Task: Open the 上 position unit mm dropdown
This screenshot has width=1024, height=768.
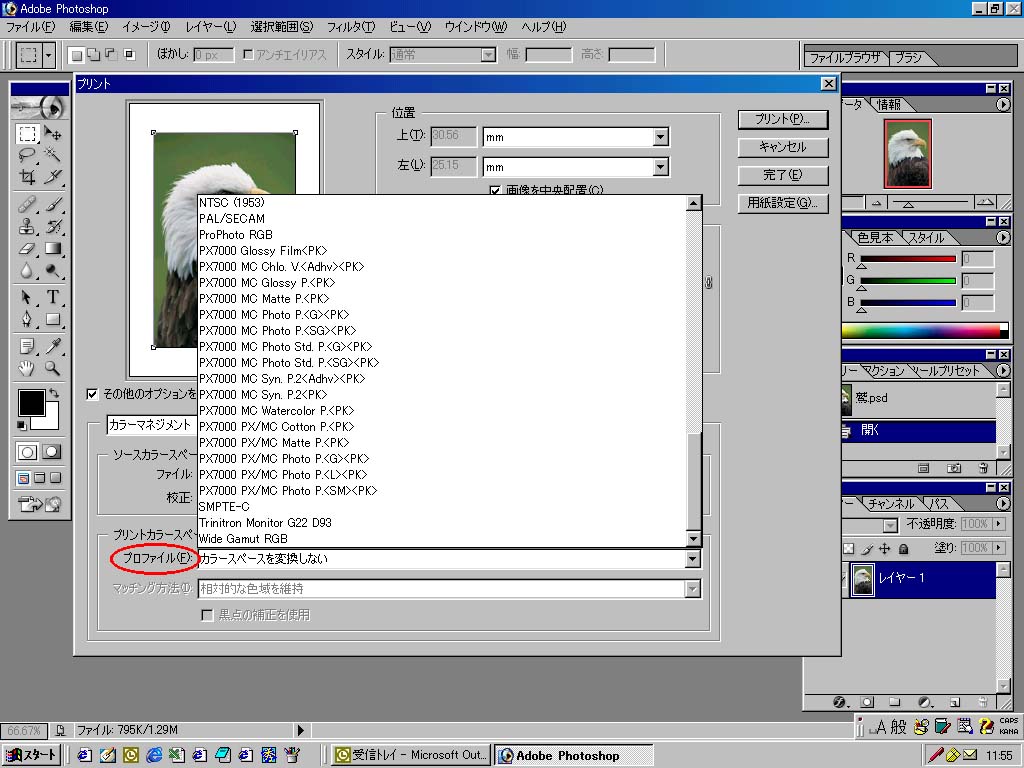Action: (x=660, y=137)
